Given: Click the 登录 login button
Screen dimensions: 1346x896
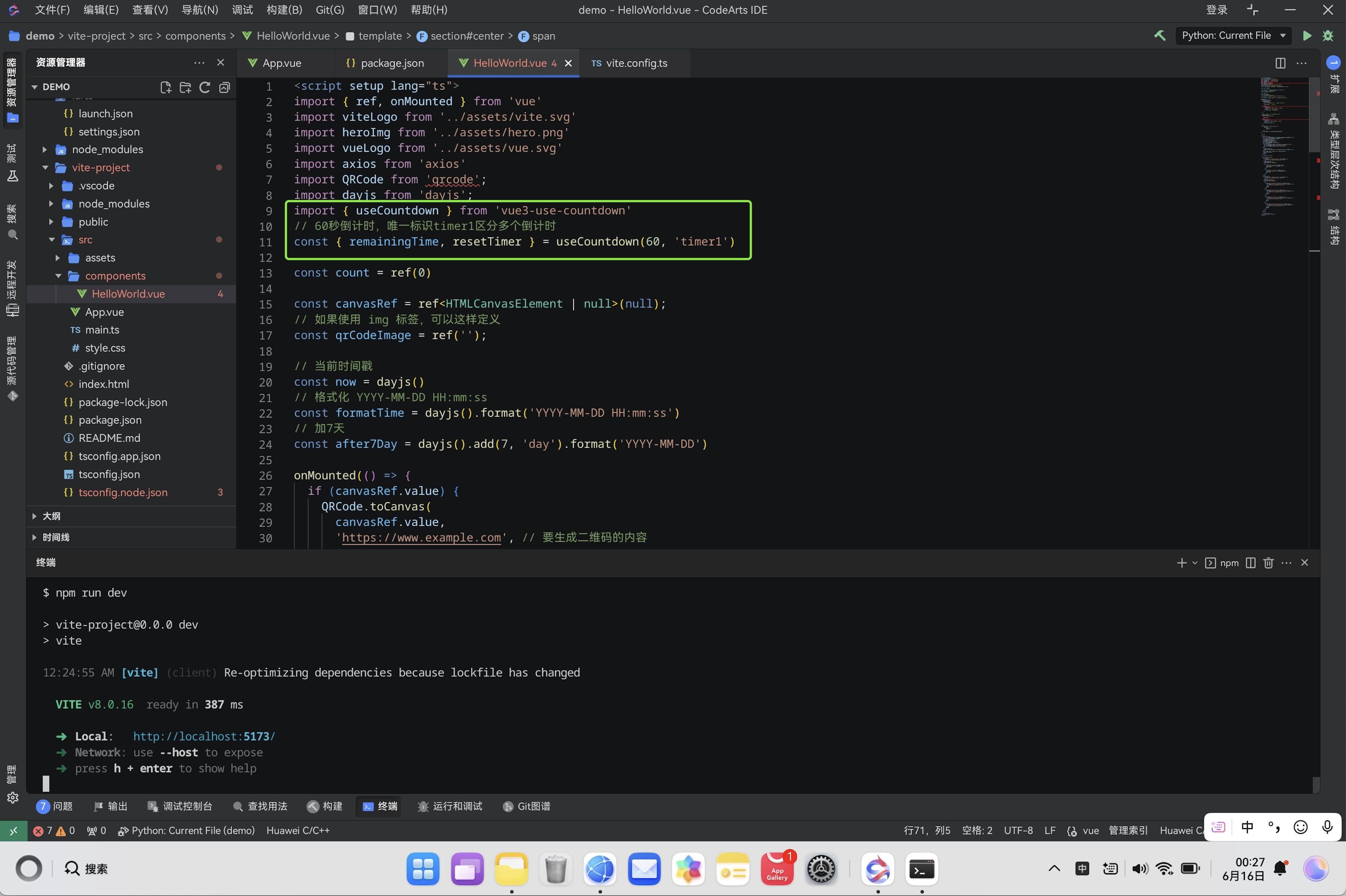Looking at the screenshot, I should (1216, 10).
